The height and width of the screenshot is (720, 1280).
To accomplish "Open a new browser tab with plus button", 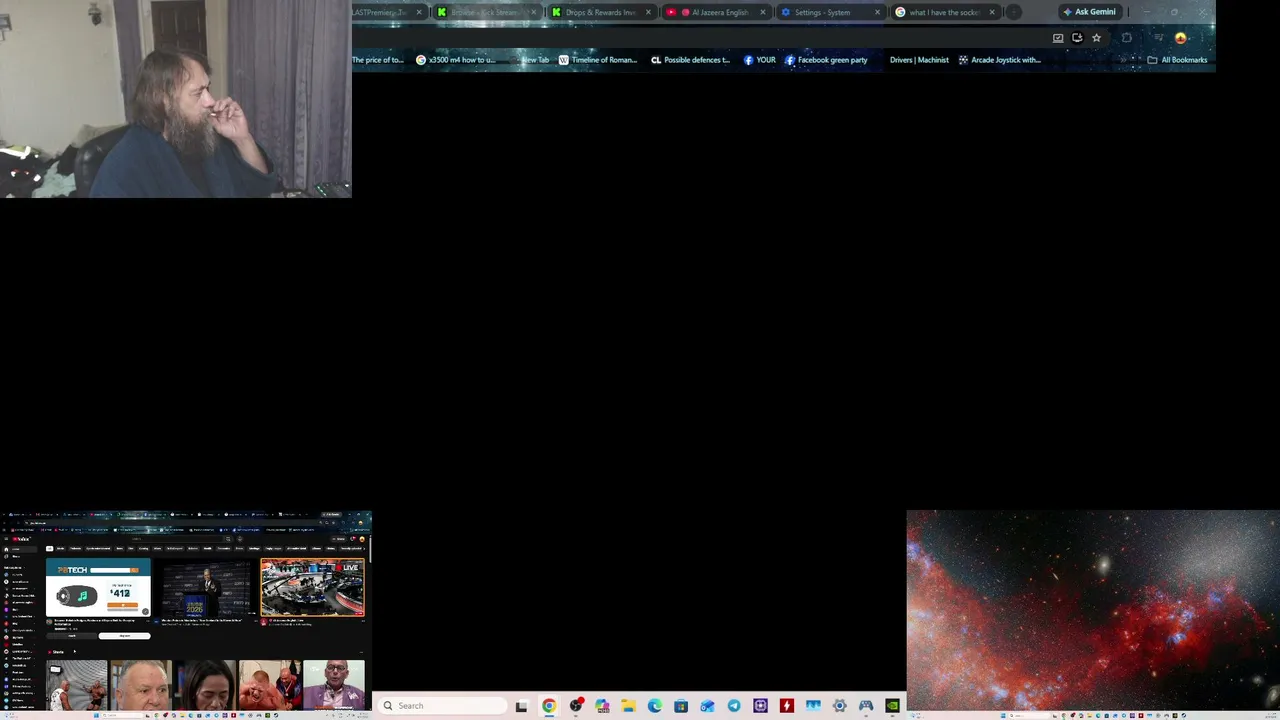I will pos(1014,12).
